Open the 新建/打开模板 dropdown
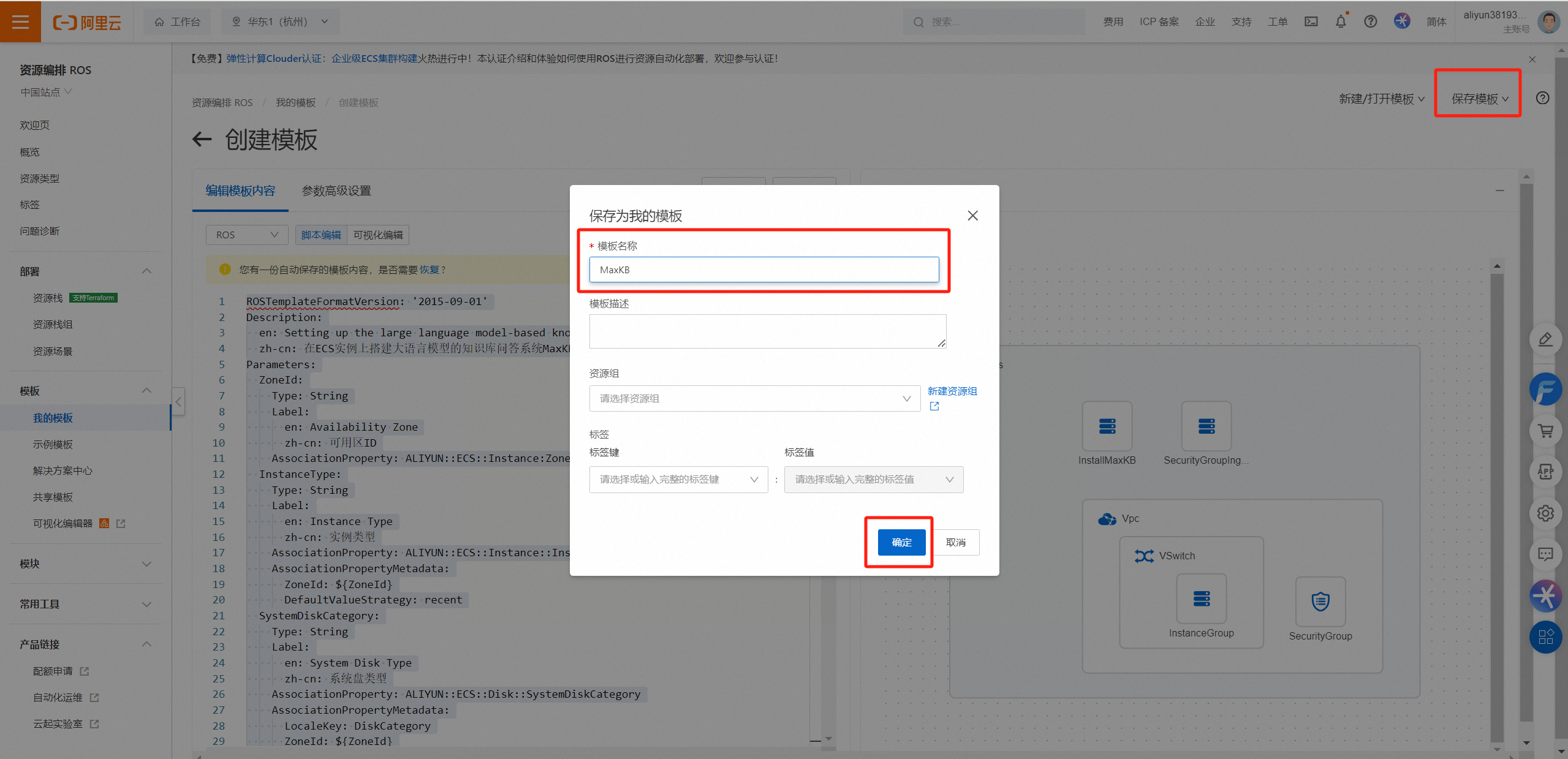 coord(1382,99)
